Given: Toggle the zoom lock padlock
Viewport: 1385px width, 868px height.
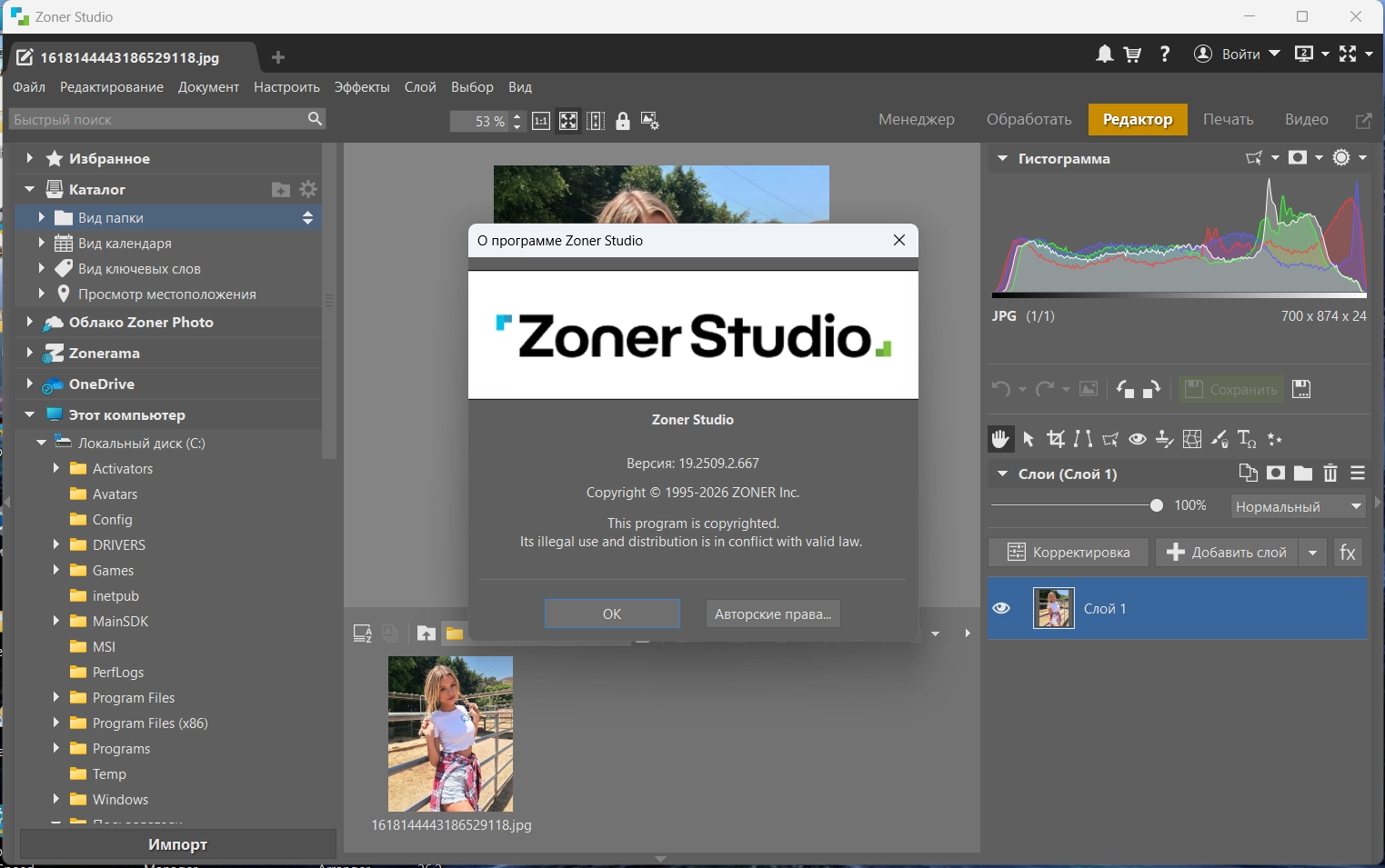Looking at the screenshot, I should [x=623, y=121].
